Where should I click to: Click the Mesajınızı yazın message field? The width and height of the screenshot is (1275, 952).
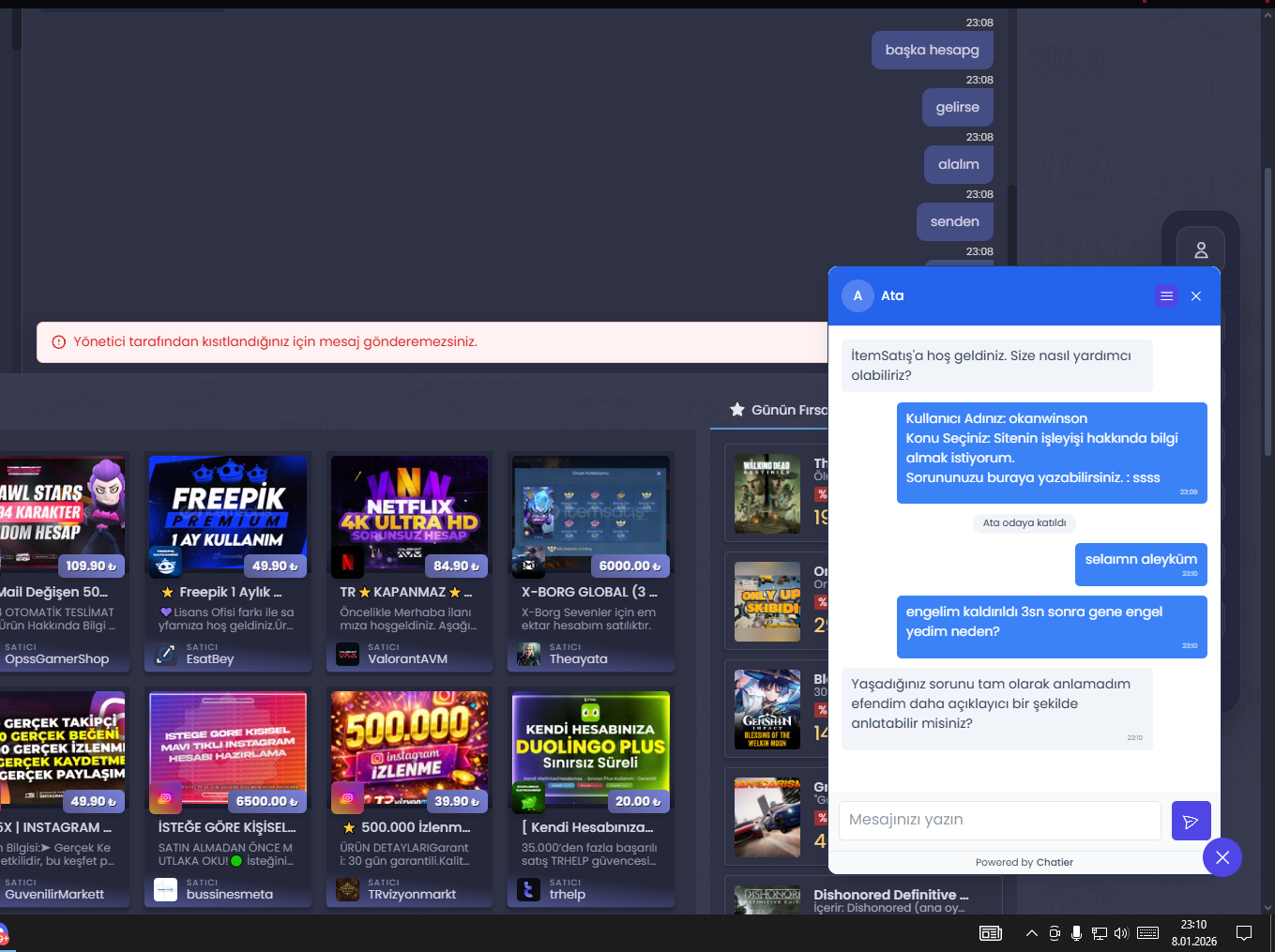coord(999,821)
